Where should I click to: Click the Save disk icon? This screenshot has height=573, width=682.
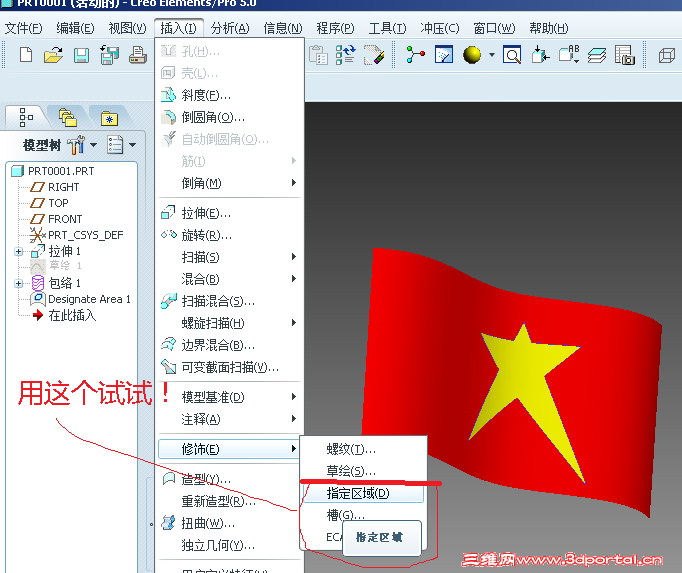81,56
